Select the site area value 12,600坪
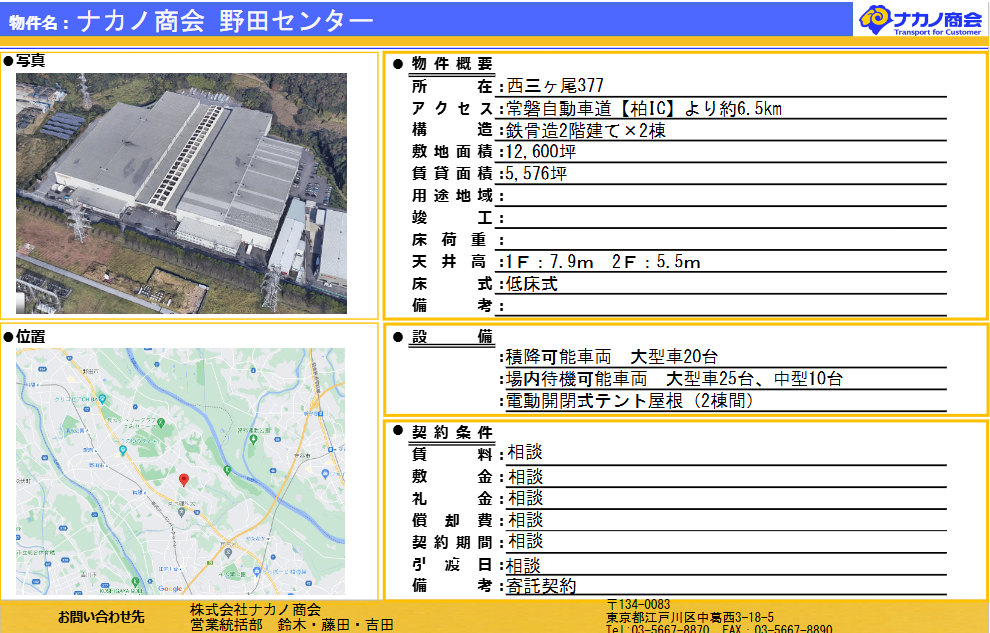 tap(540, 151)
